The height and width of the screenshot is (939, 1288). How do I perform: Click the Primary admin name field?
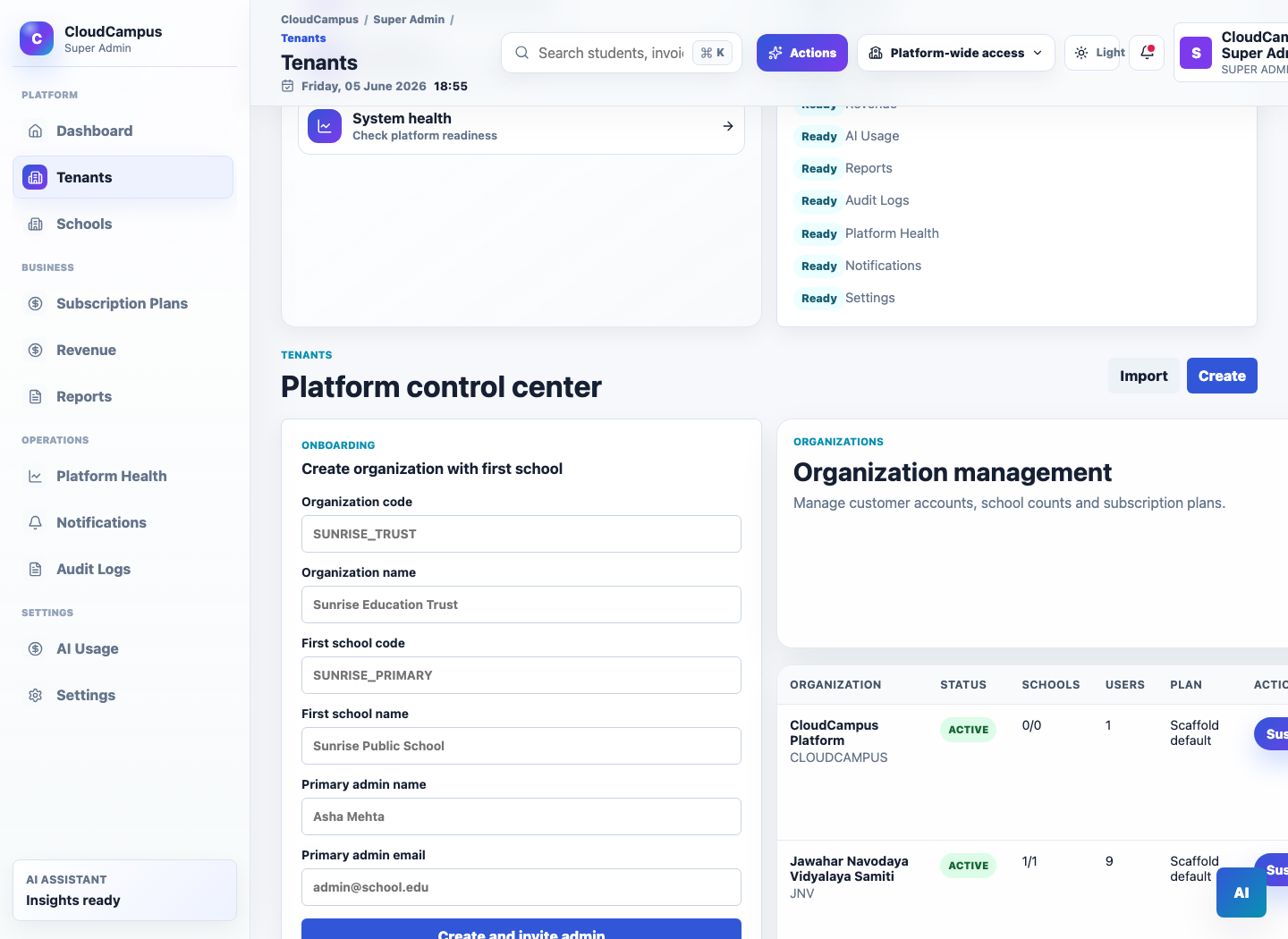pos(521,816)
